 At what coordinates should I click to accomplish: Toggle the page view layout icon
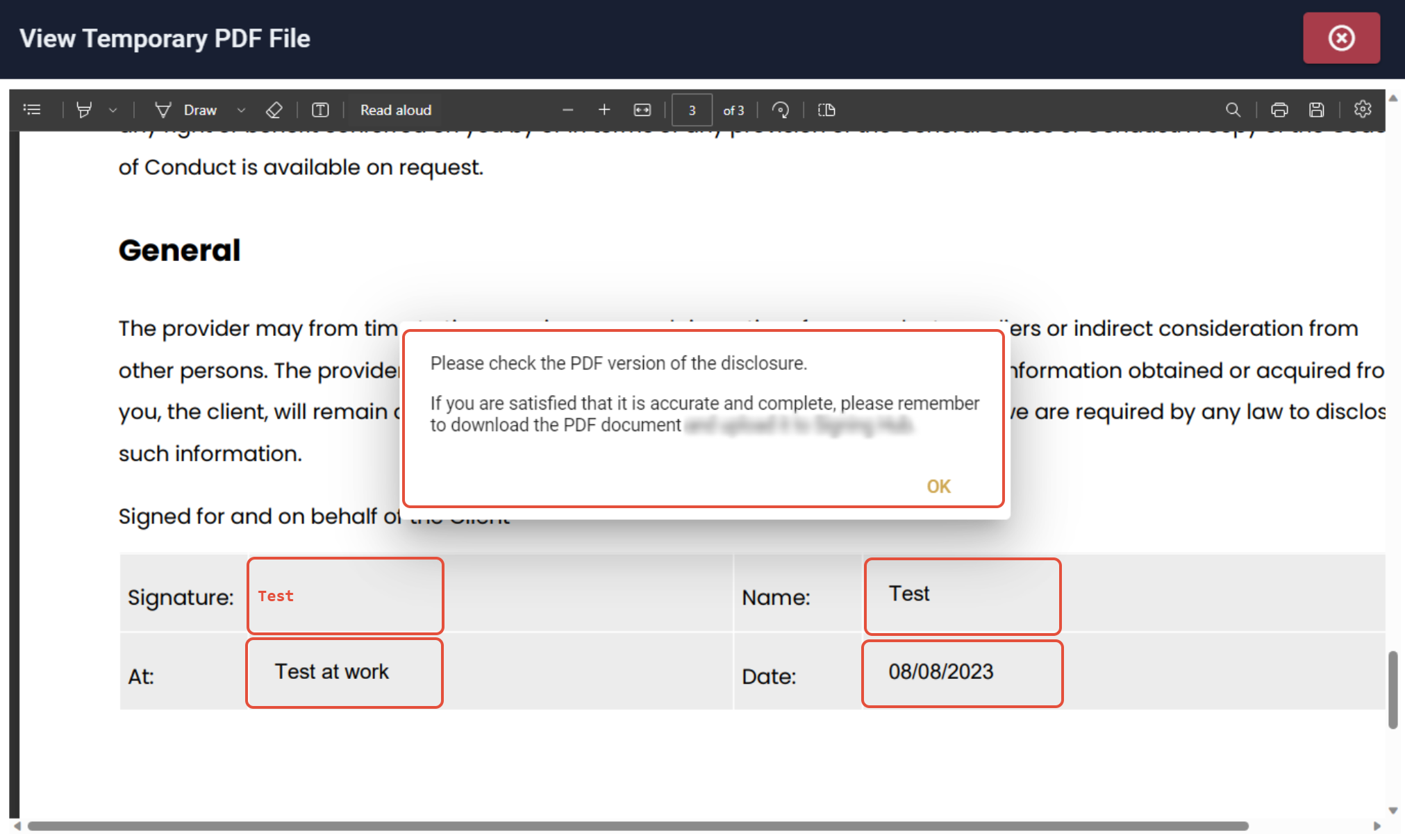(x=826, y=110)
